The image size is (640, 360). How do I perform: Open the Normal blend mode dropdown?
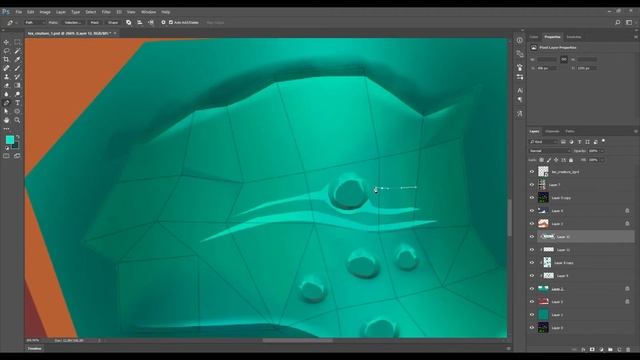point(550,151)
